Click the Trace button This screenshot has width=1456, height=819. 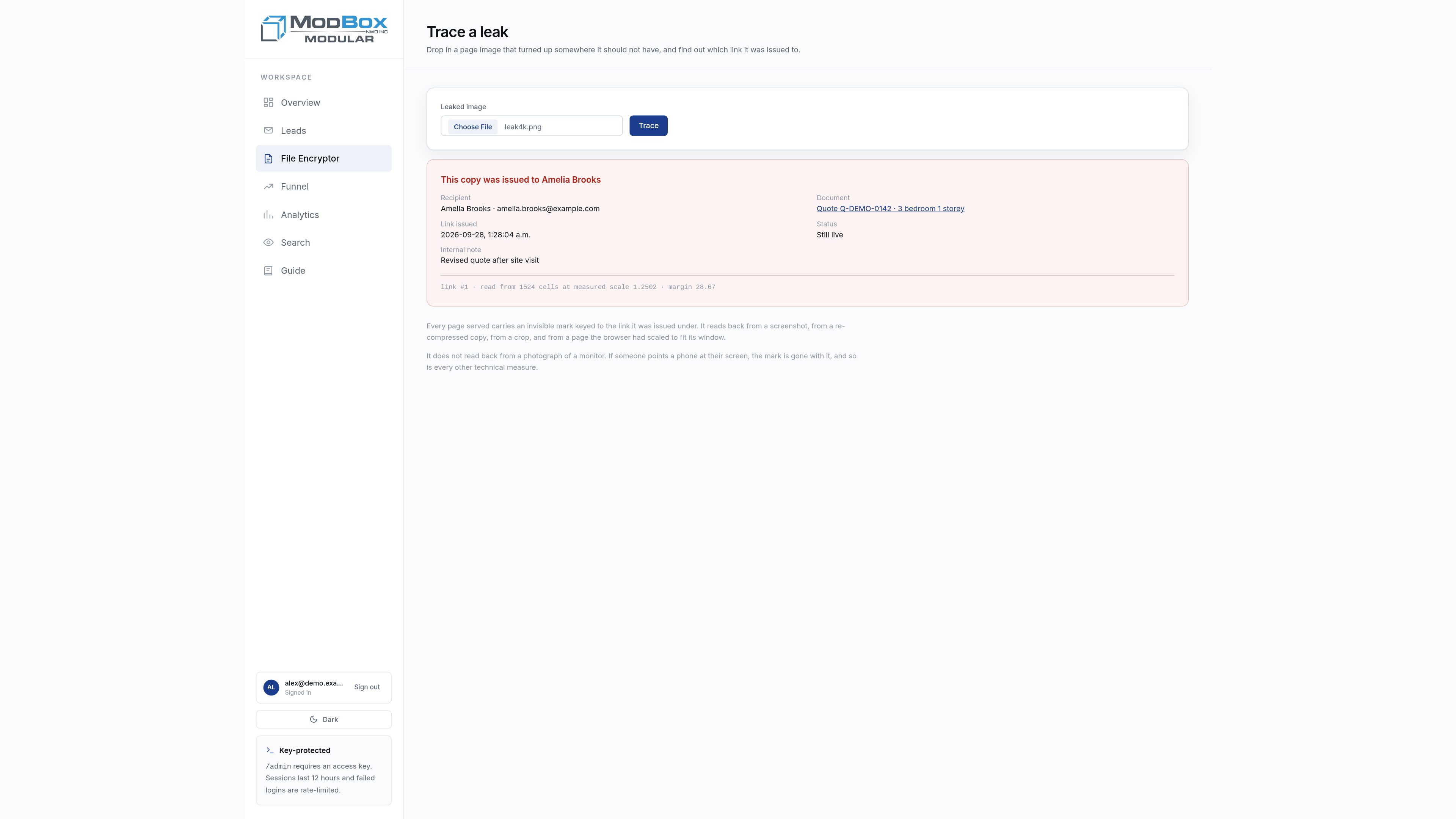pyautogui.click(x=648, y=126)
